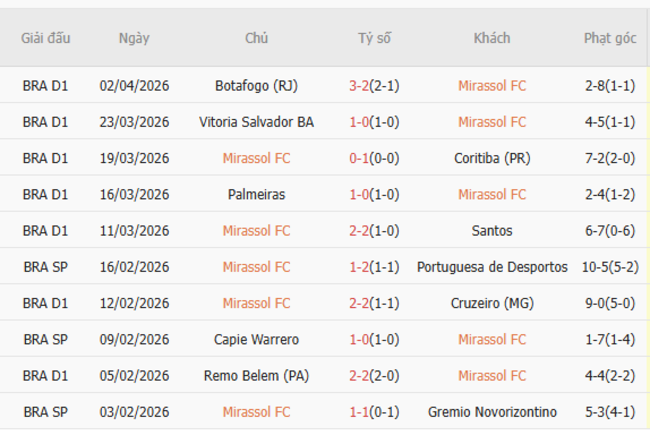Open the Portuguesa de Desportos team link
The height and width of the screenshot is (435, 650).
pyautogui.click(x=492, y=267)
